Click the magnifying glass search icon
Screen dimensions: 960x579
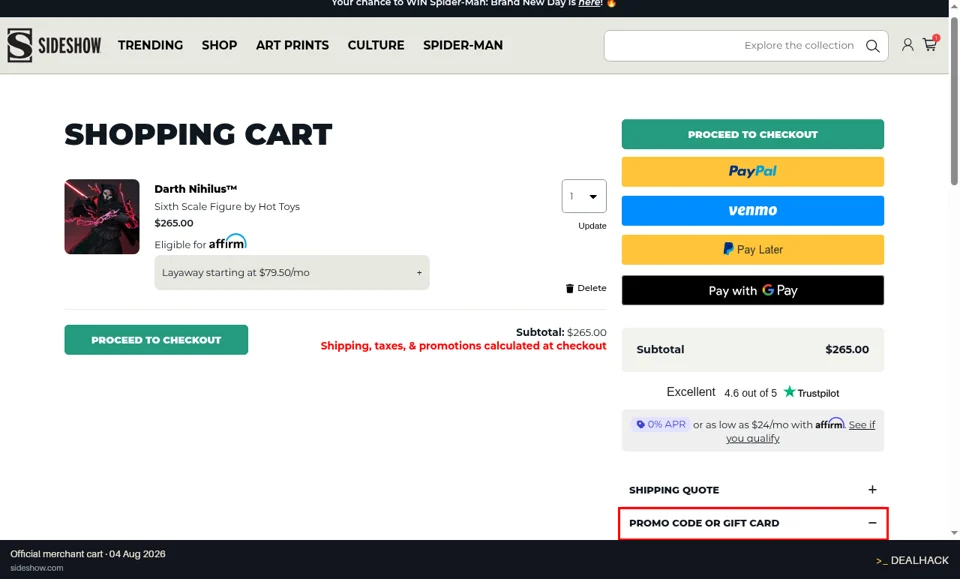pos(872,46)
